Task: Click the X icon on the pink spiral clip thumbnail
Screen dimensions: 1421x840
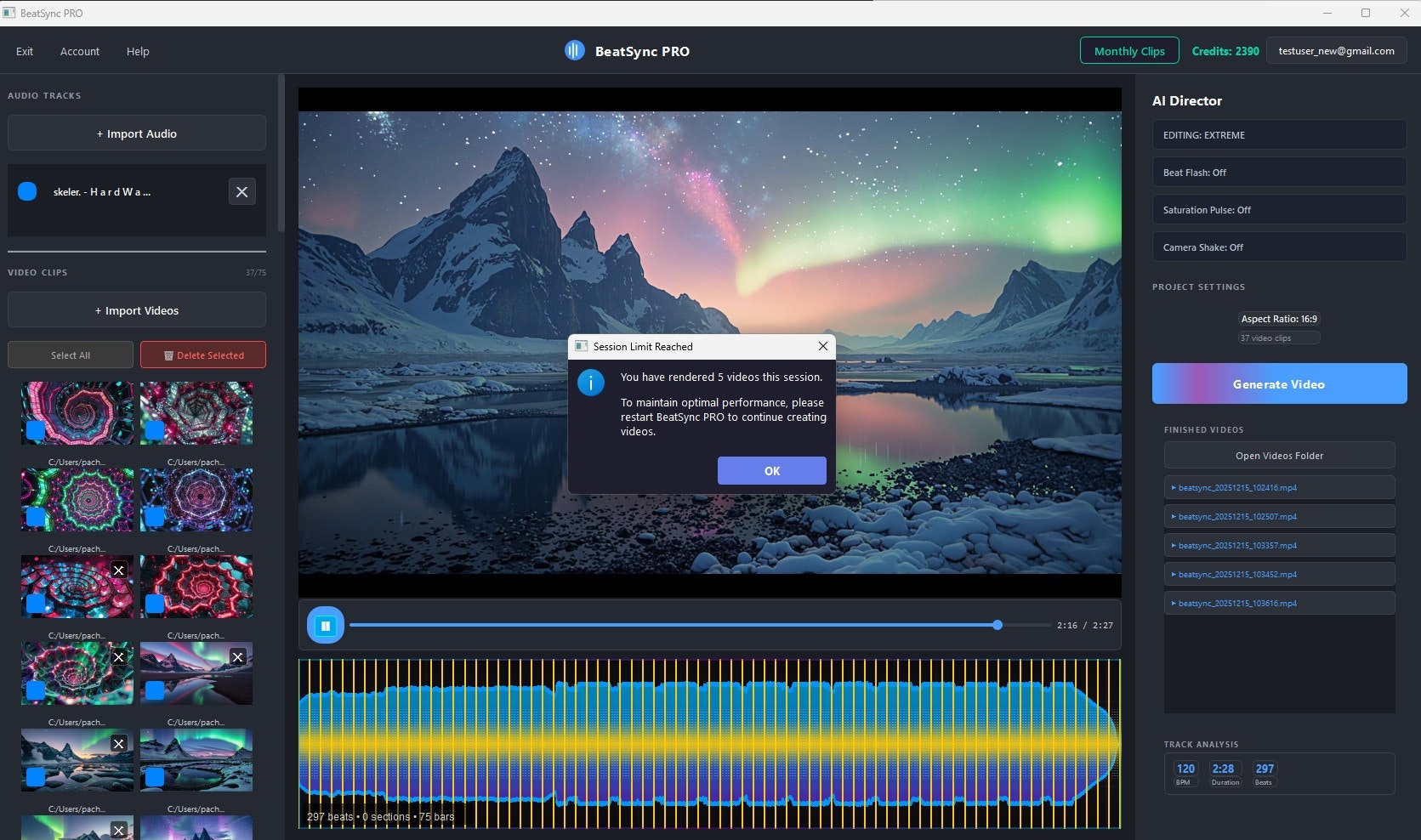Action: [118, 570]
